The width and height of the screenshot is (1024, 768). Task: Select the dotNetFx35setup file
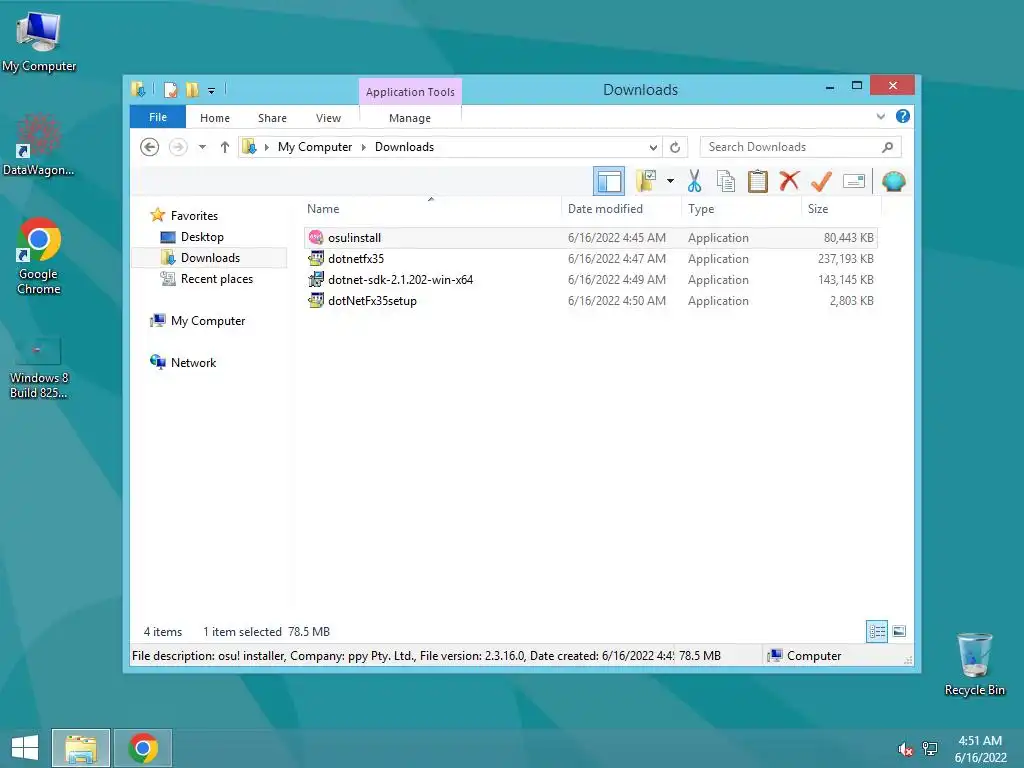click(x=590, y=300)
